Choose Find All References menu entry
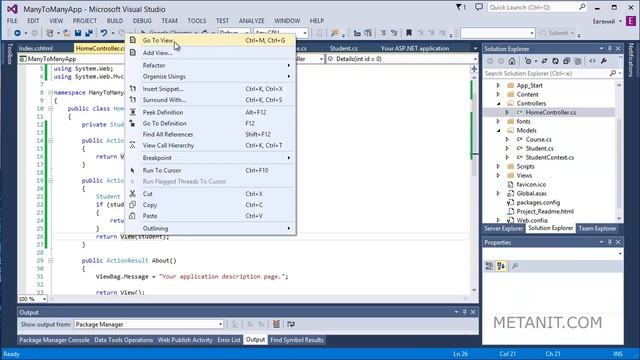 pyautogui.click(x=211, y=134)
